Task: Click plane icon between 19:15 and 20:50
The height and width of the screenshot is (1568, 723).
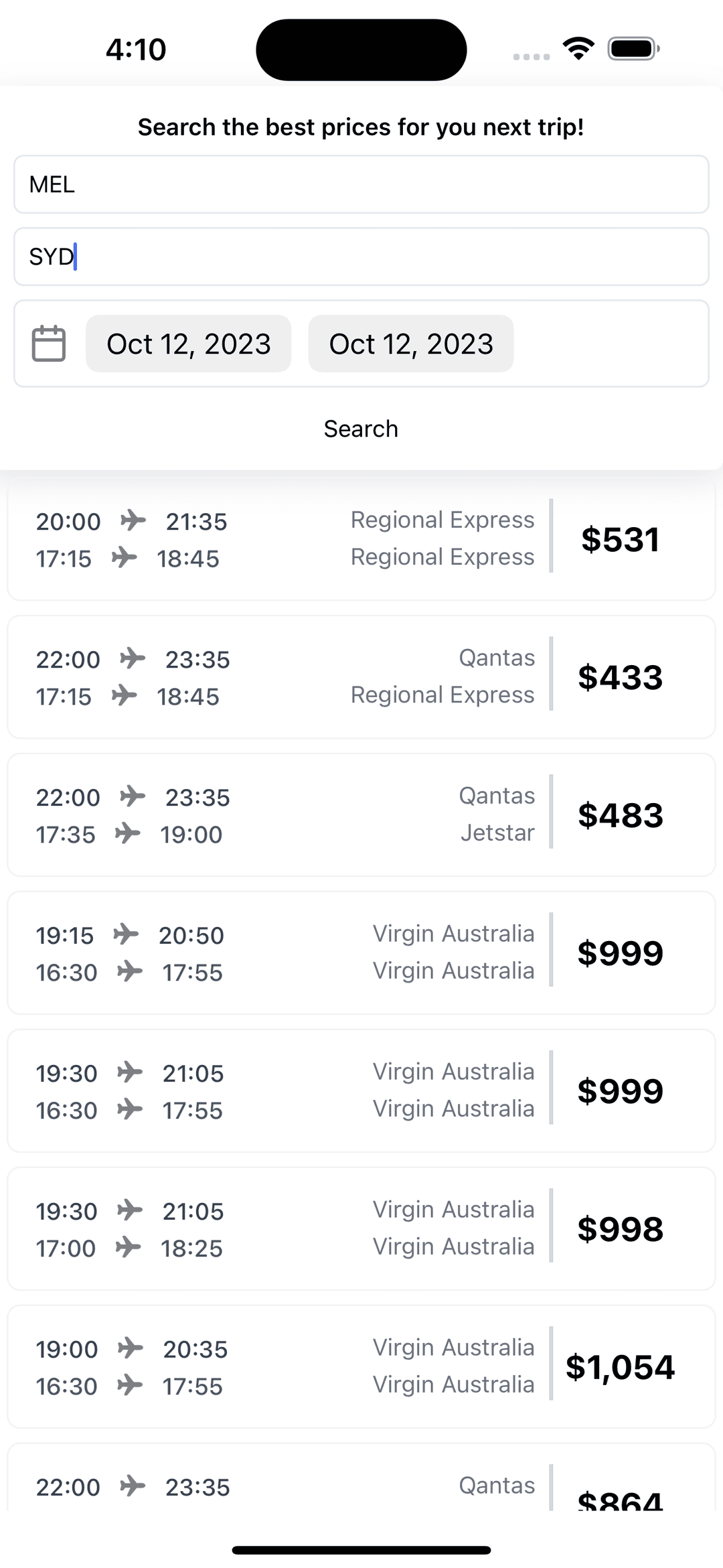Action: 126,934
